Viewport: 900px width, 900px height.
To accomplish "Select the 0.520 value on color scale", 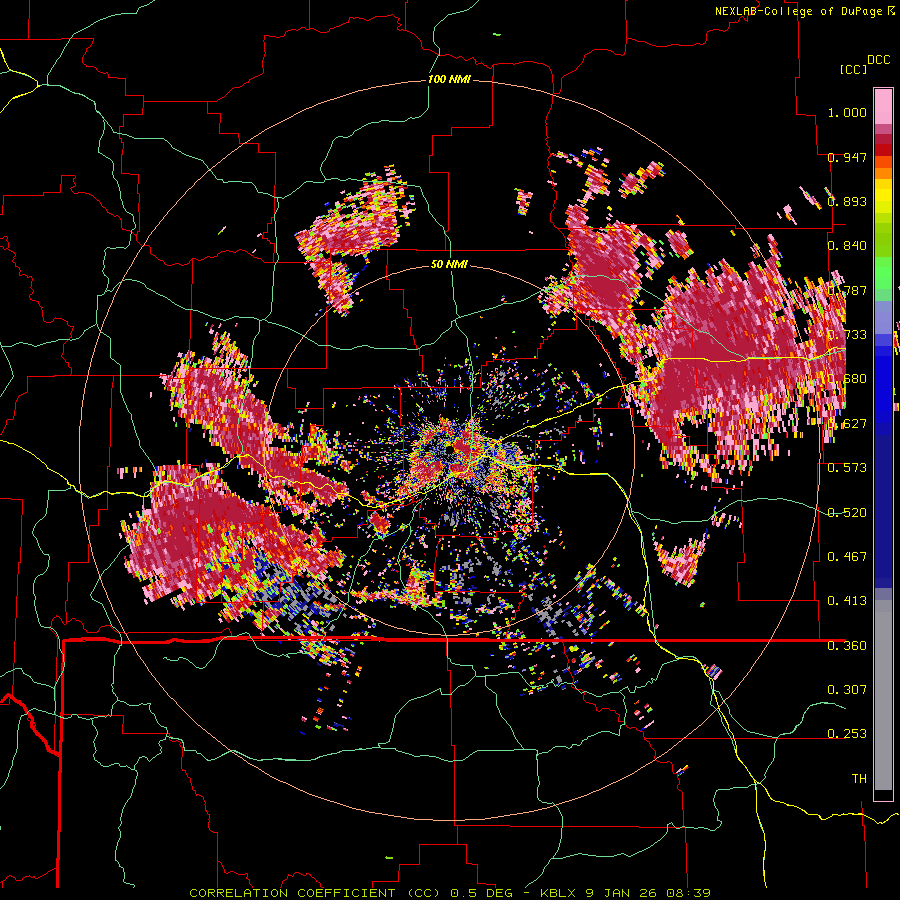I will [x=847, y=512].
